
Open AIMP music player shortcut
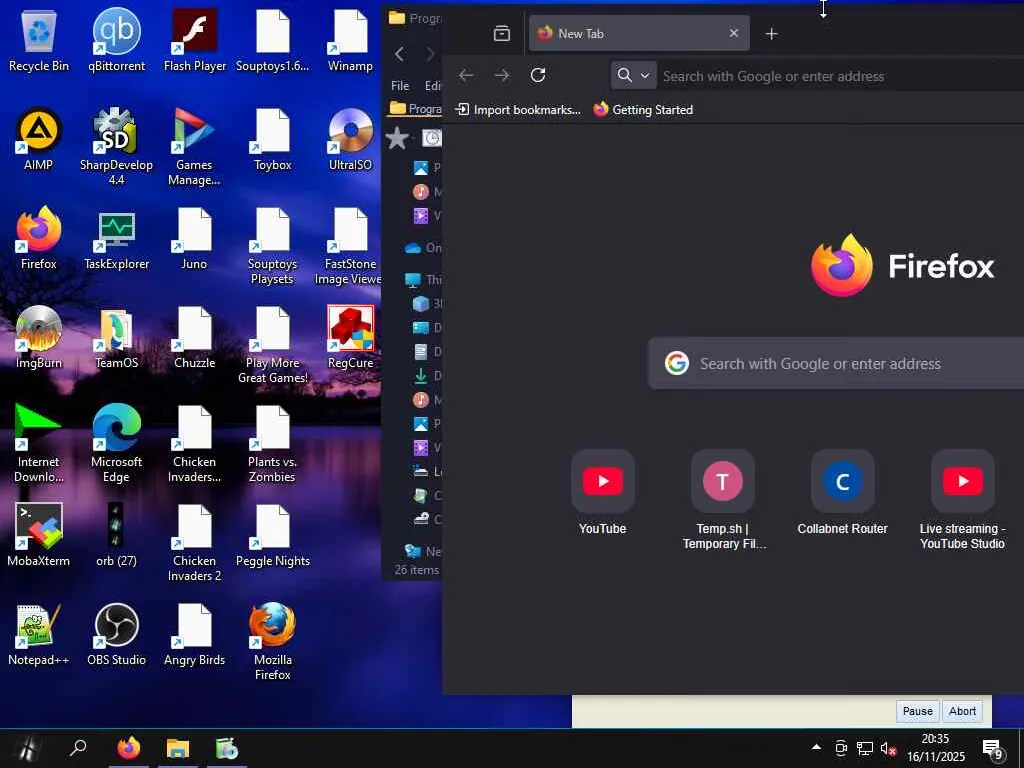[x=39, y=139]
